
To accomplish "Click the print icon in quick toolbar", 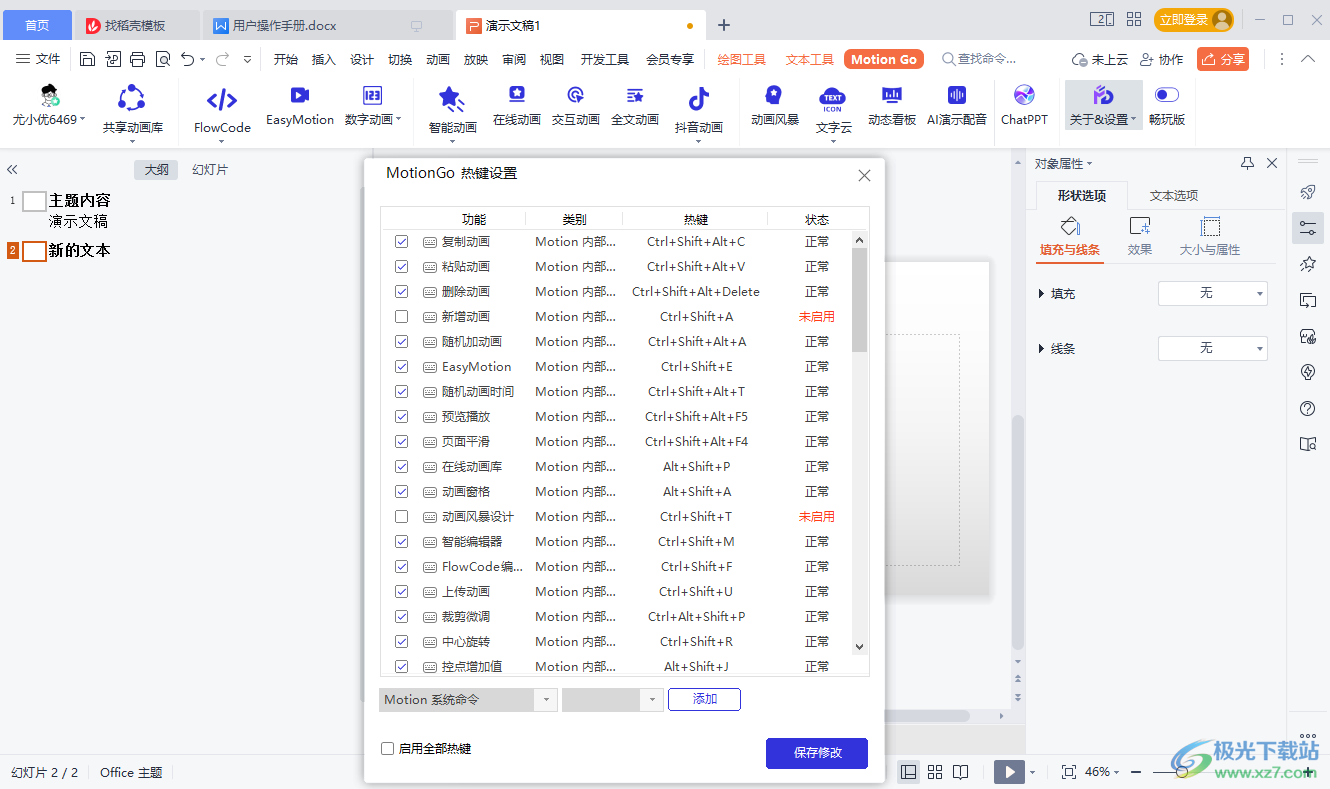I will (137, 59).
